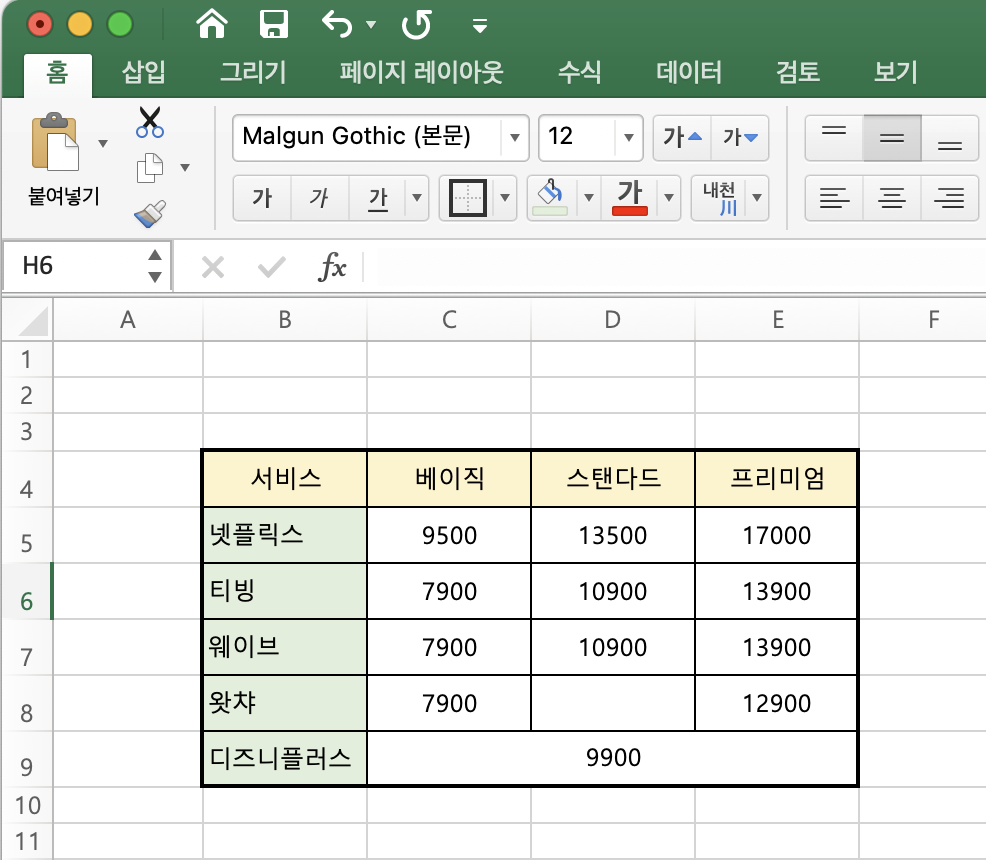986x860 pixels.
Task: Toggle italic formatting
Action: [319, 198]
